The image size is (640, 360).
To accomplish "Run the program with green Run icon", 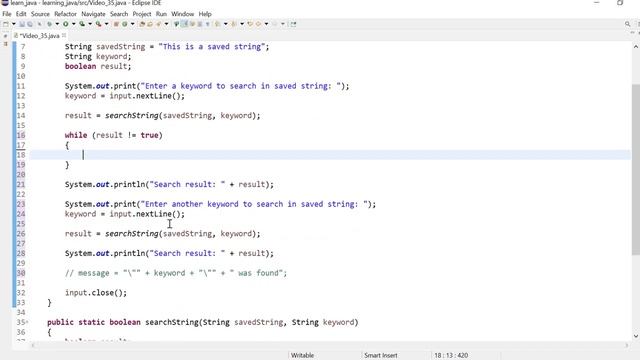I will [x=65, y=24].
